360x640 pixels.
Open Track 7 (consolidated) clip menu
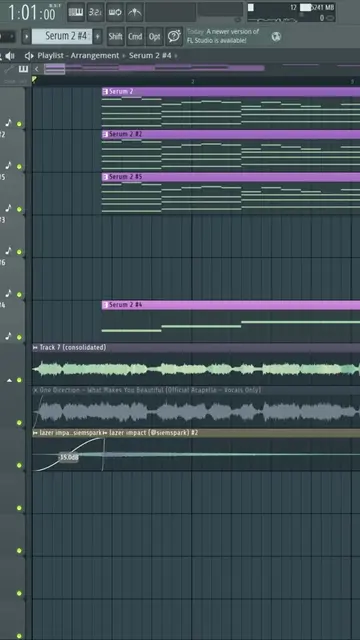pos(35,347)
